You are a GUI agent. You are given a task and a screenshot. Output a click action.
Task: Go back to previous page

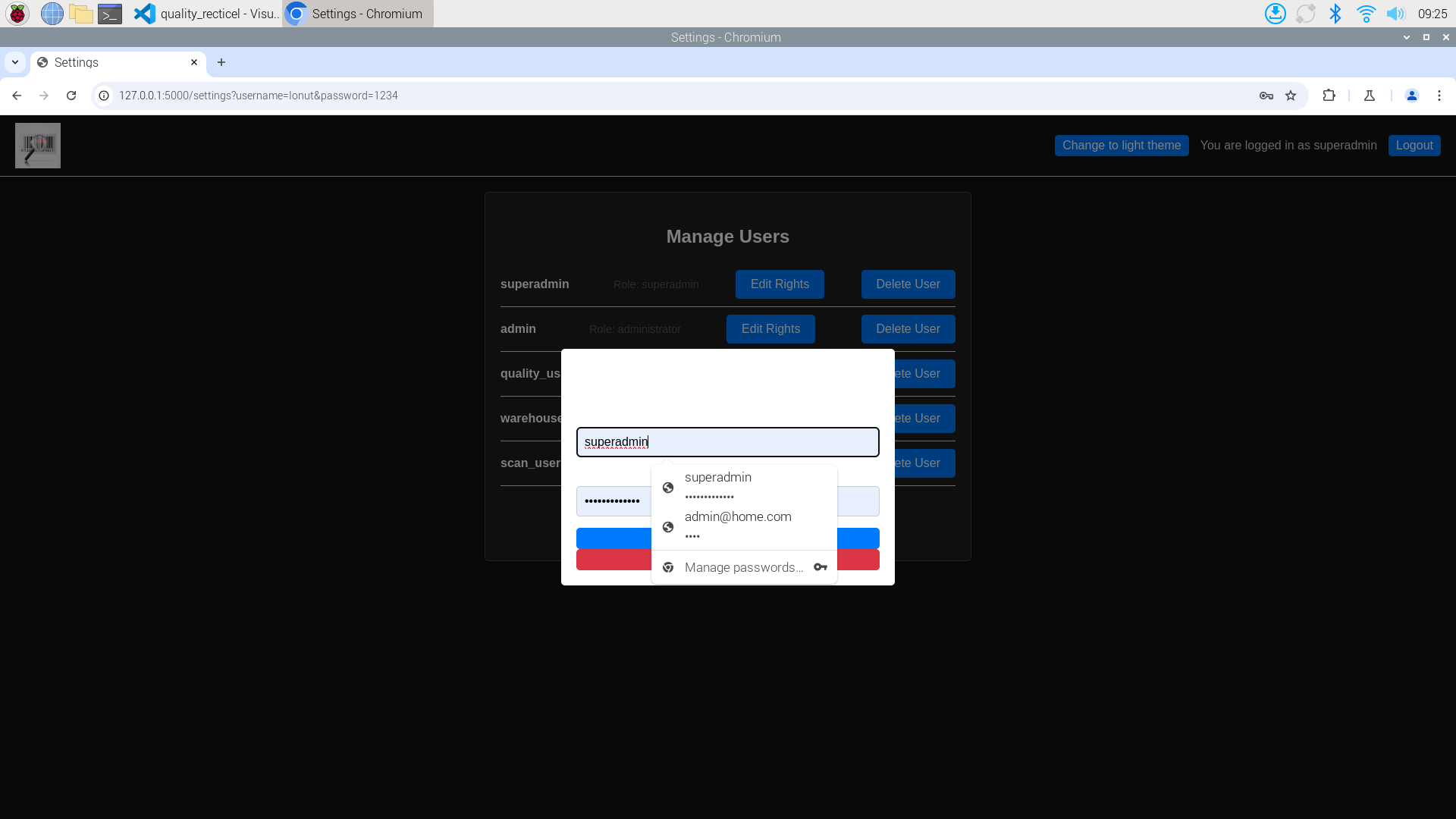[x=17, y=96]
